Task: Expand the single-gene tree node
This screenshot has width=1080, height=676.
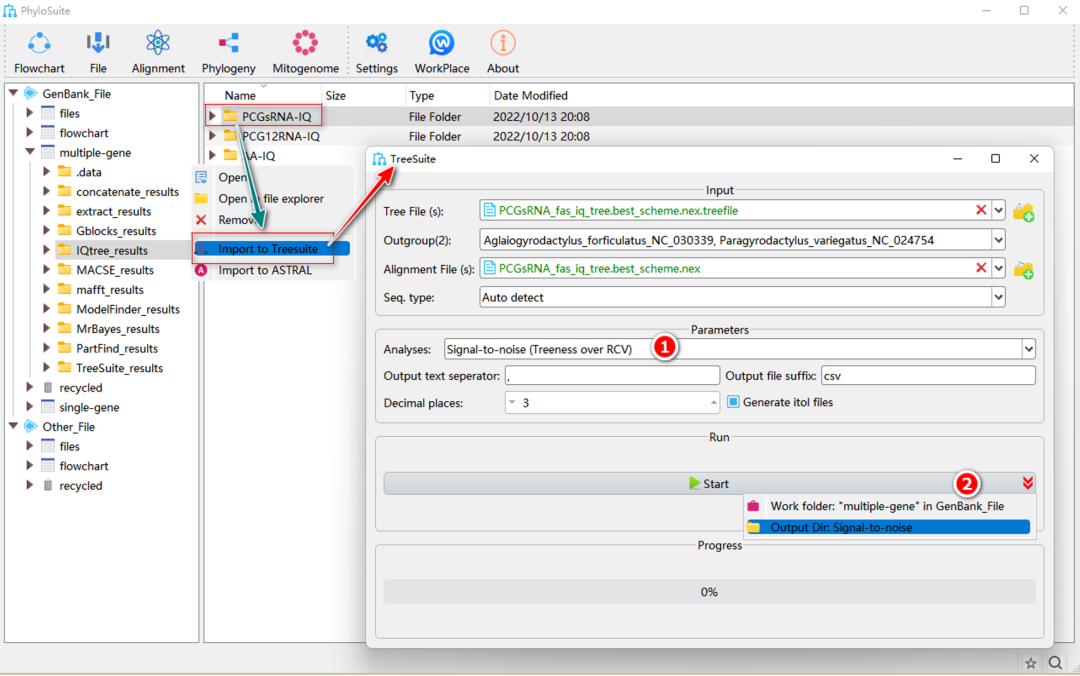Action: [30, 407]
